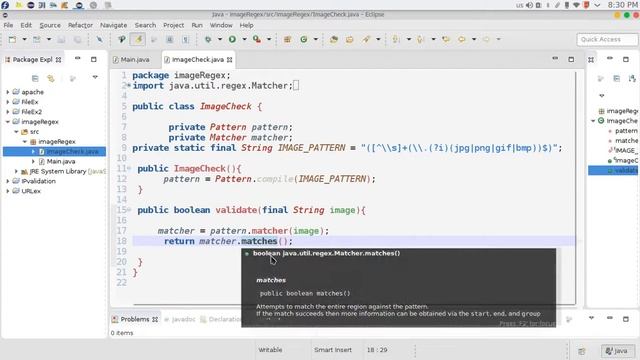This screenshot has width=640, height=360.
Task: Click the Smart Insert status entry
Action: 333,350
